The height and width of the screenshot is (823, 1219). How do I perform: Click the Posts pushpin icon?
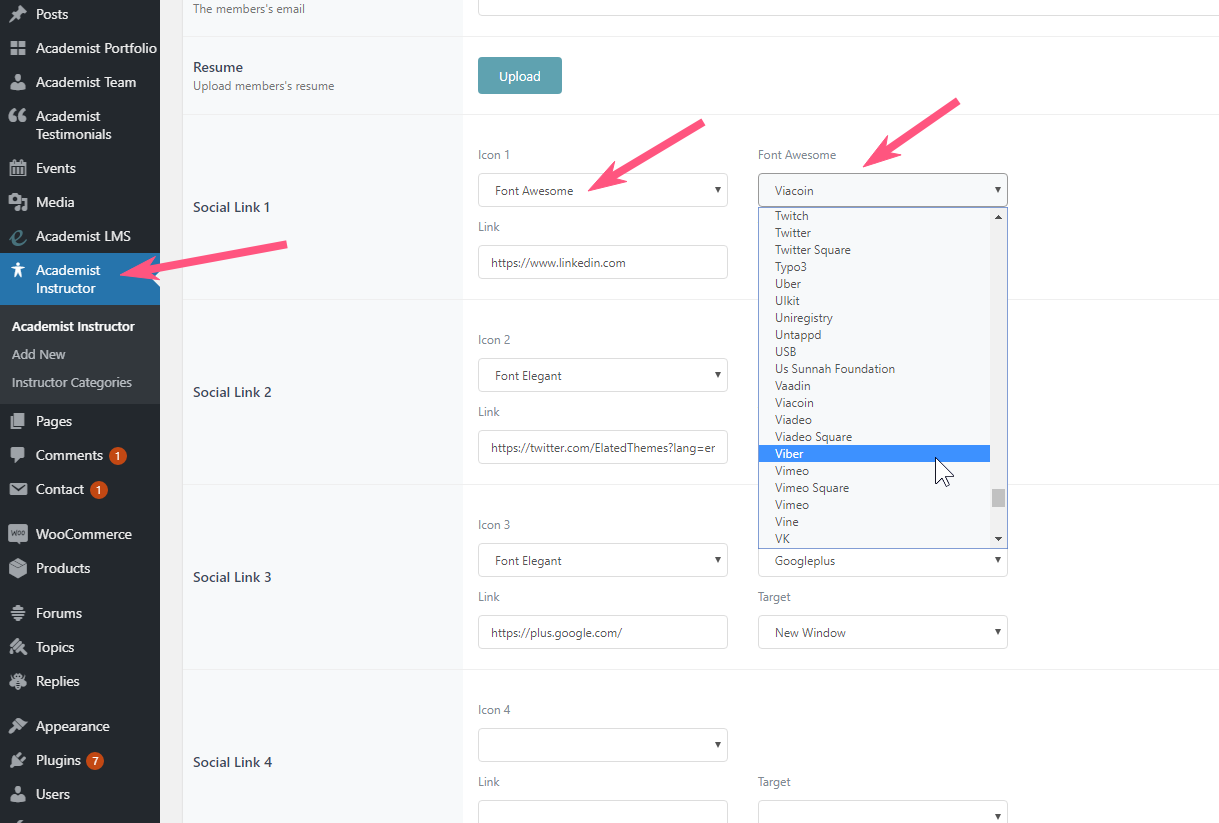(x=18, y=14)
